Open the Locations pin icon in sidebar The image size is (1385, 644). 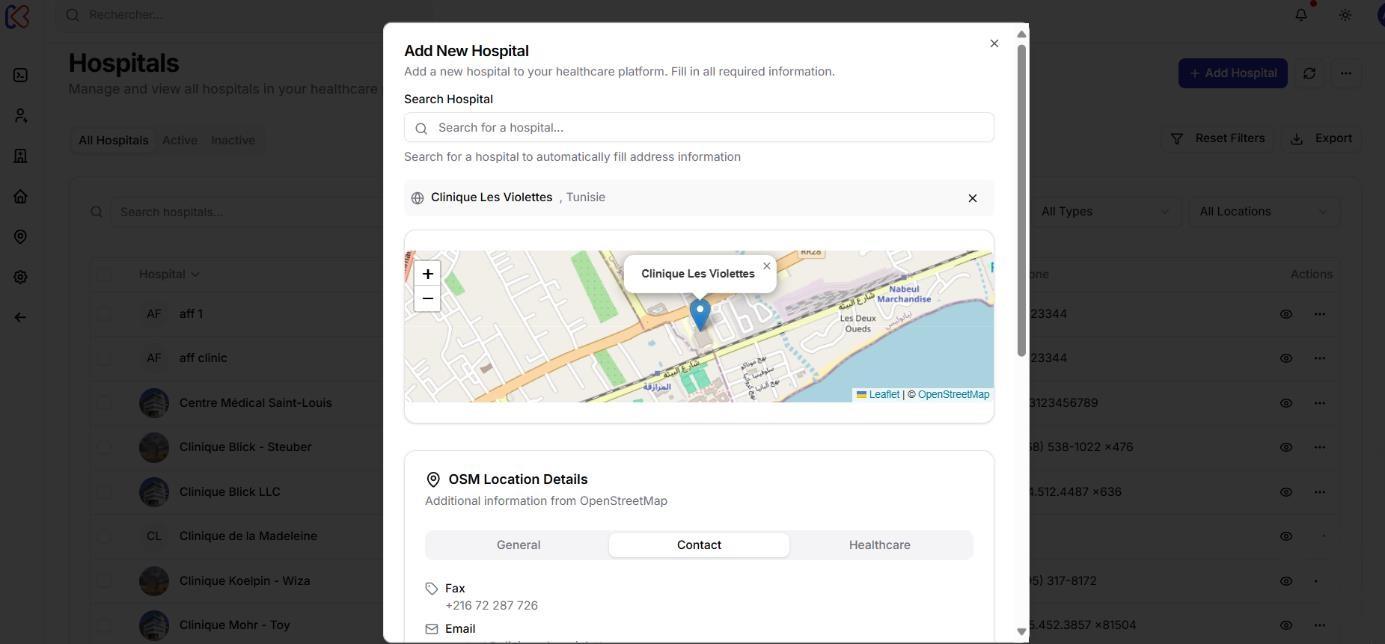[19, 236]
